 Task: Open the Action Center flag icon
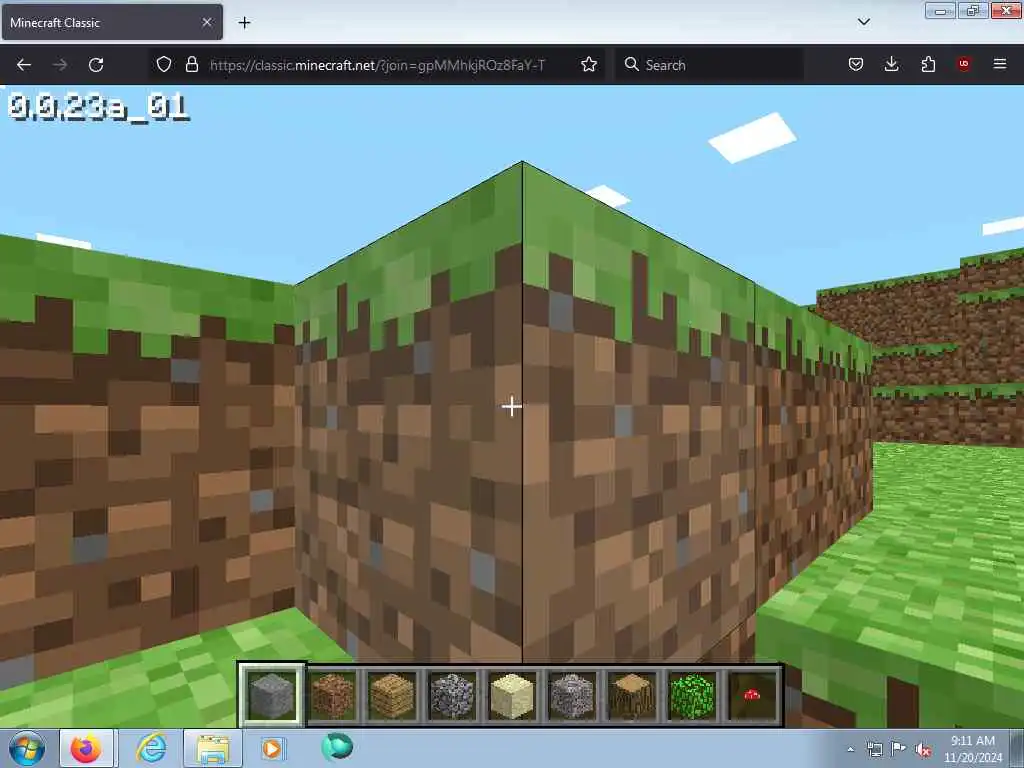899,750
